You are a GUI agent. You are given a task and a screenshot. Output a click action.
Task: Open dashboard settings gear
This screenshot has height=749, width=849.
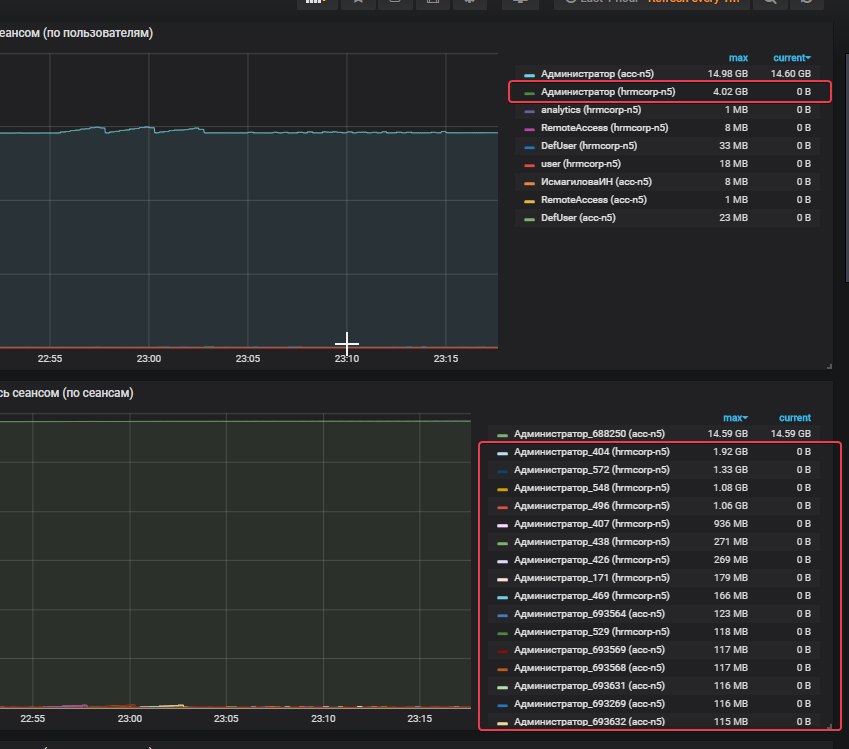469,2
